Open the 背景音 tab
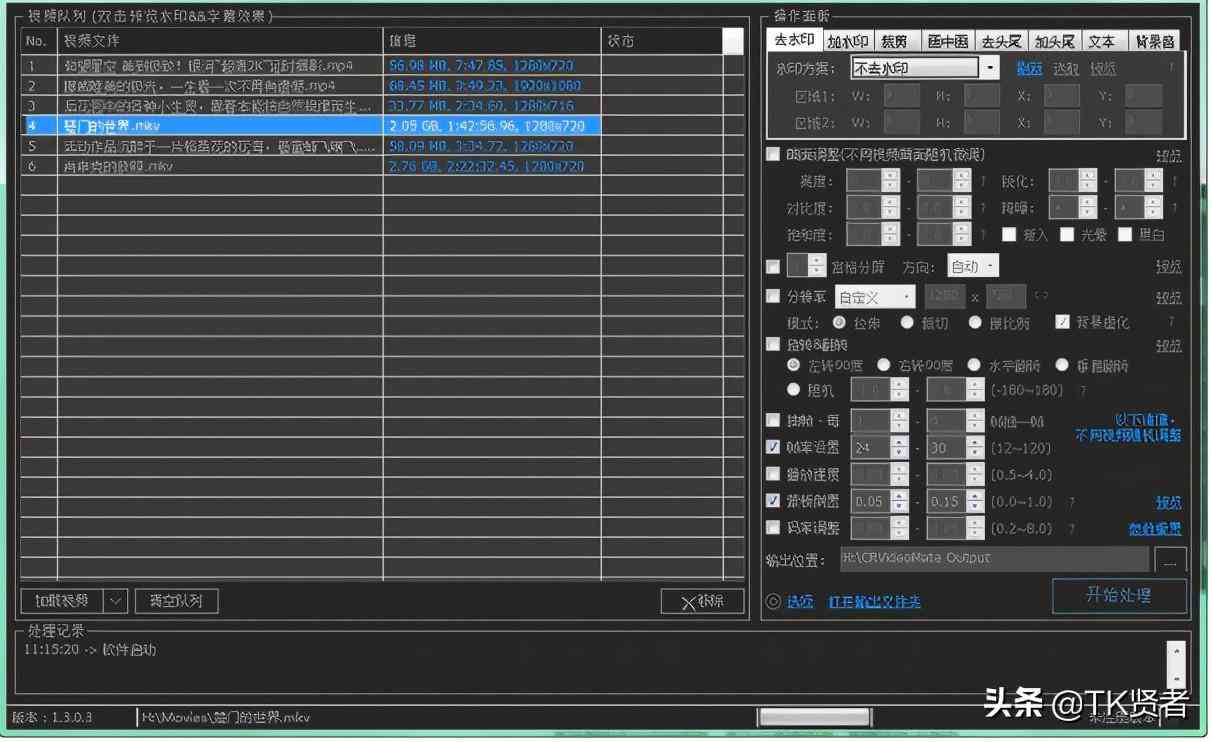This screenshot has width=1212, height=742. (x=1153, y=41)
